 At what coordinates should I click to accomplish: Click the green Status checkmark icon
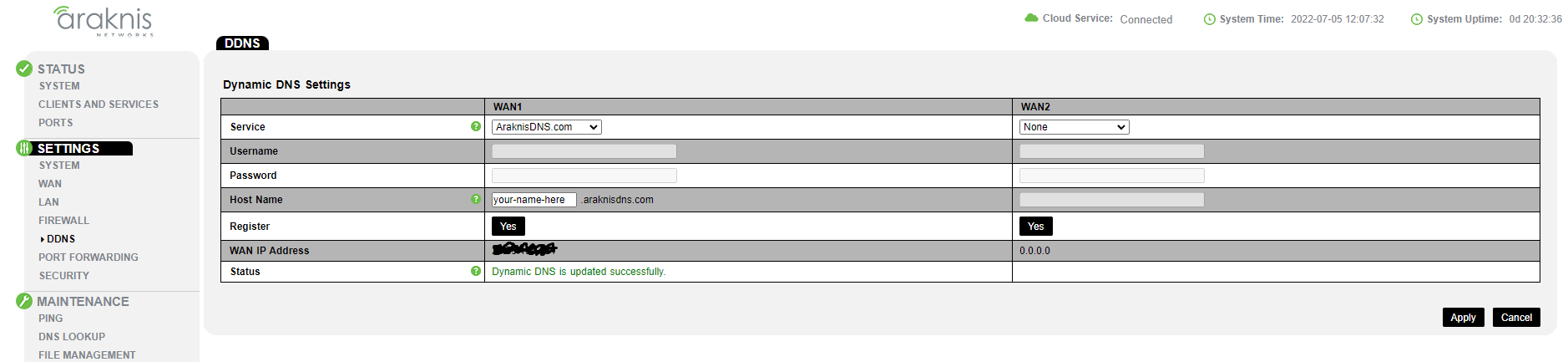pos(24,69)
